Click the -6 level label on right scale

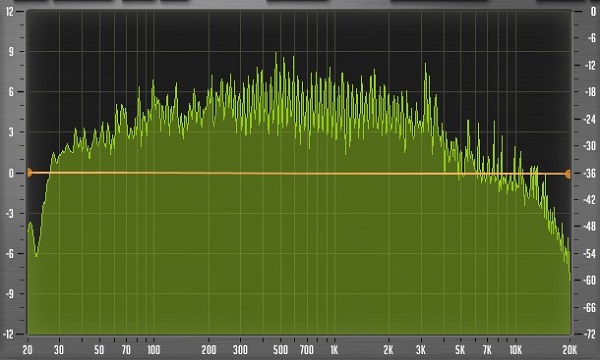coord(591,37)
